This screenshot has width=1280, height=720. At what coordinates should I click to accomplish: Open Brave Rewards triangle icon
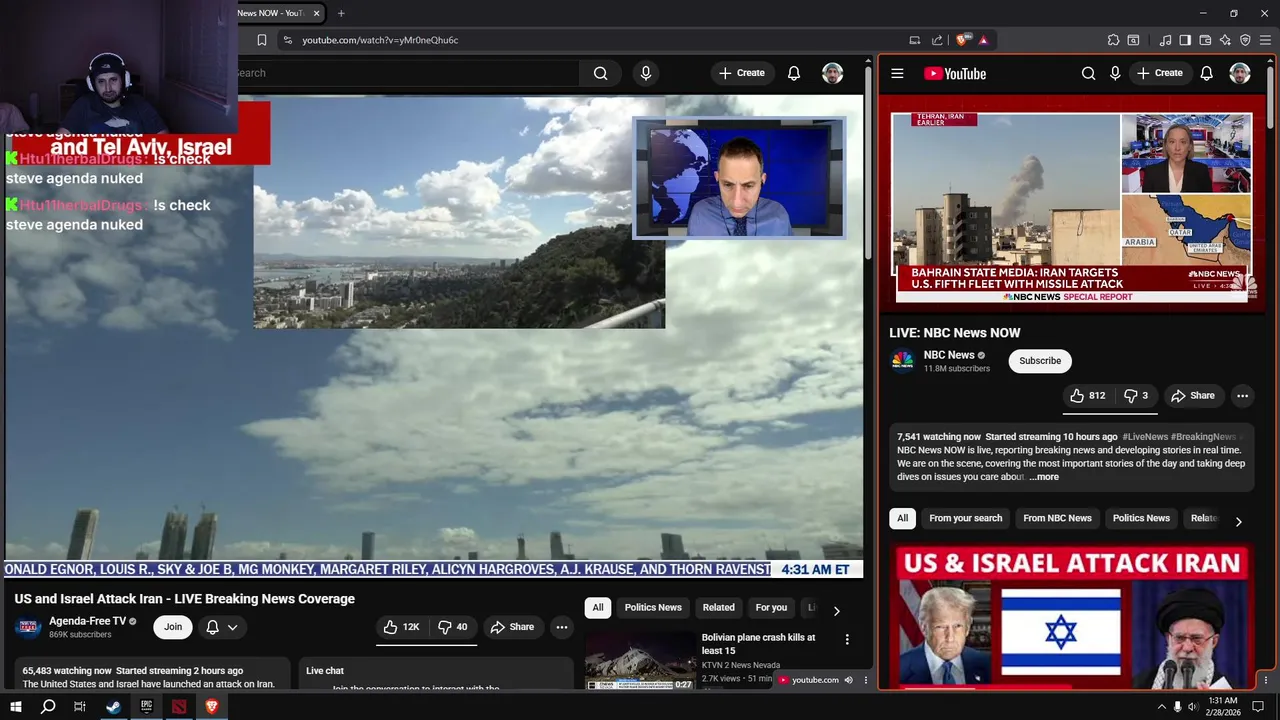pos(984,40)
